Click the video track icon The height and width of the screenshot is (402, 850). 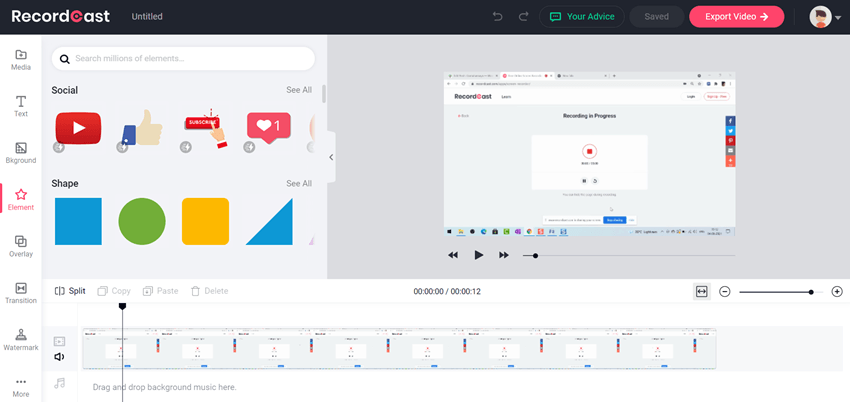click(60, 341)
